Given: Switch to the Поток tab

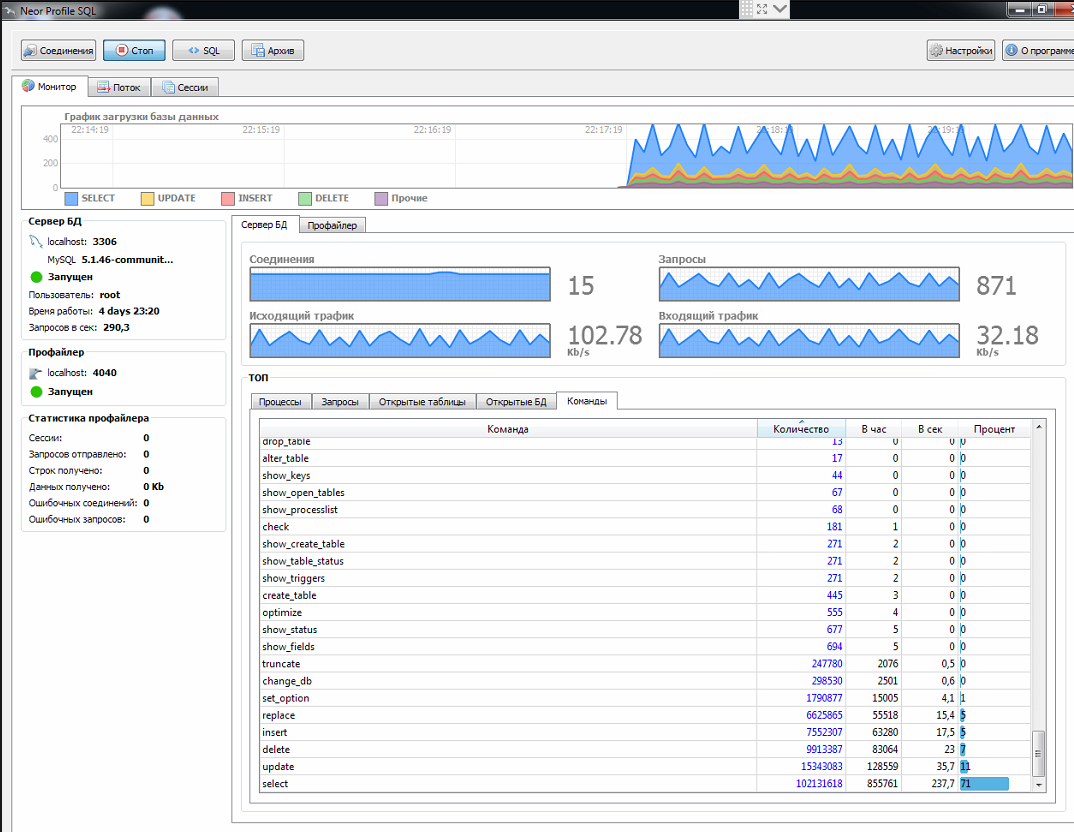Looking at the screenshot, I should (118, 87).
